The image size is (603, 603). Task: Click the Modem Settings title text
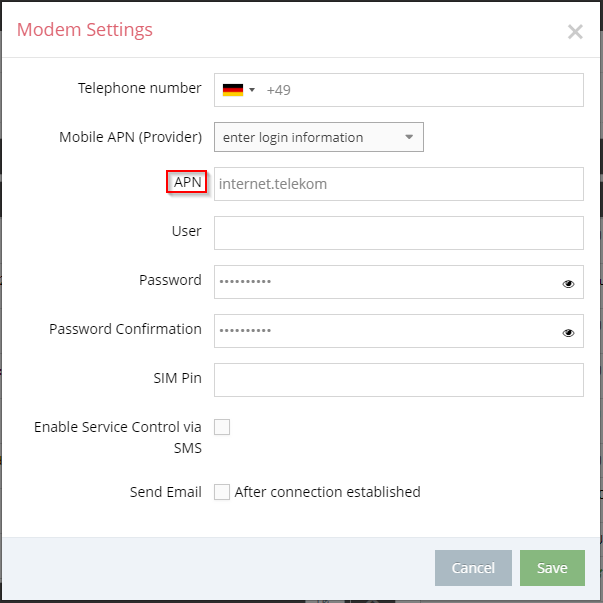click(85, 30)
